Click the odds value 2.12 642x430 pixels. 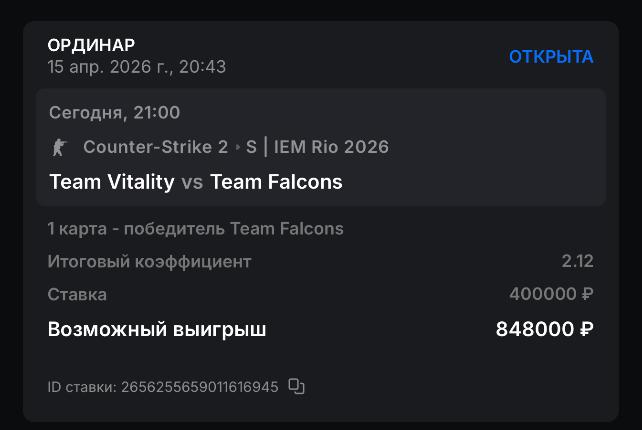click(x=577, y=262)
